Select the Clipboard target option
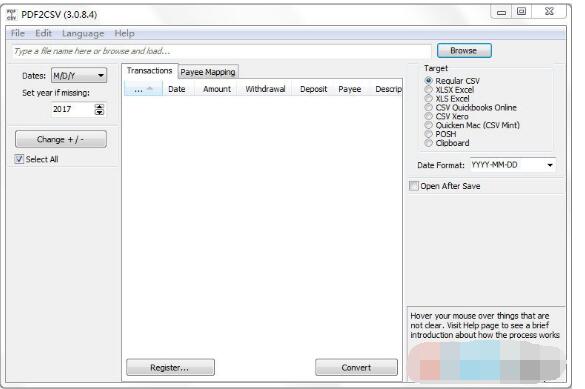 [x=429, y=143]
